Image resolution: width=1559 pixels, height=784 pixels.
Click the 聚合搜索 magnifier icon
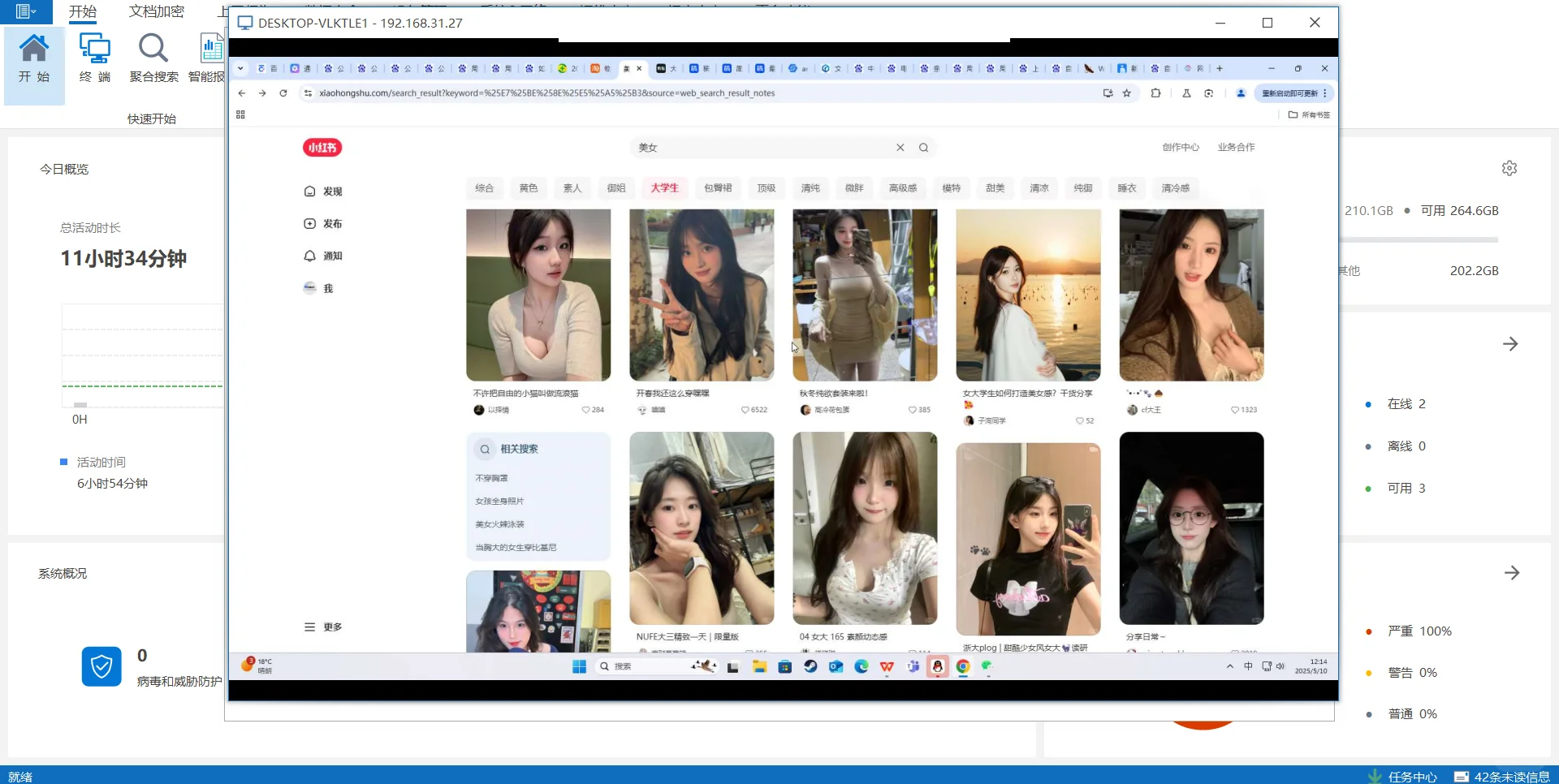[153, 49]
